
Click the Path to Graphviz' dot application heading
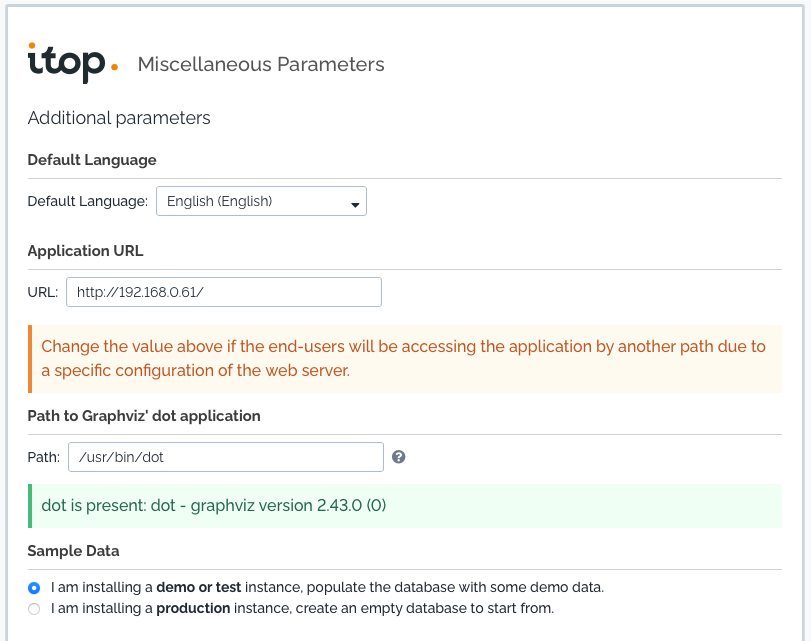coord(144,416)
